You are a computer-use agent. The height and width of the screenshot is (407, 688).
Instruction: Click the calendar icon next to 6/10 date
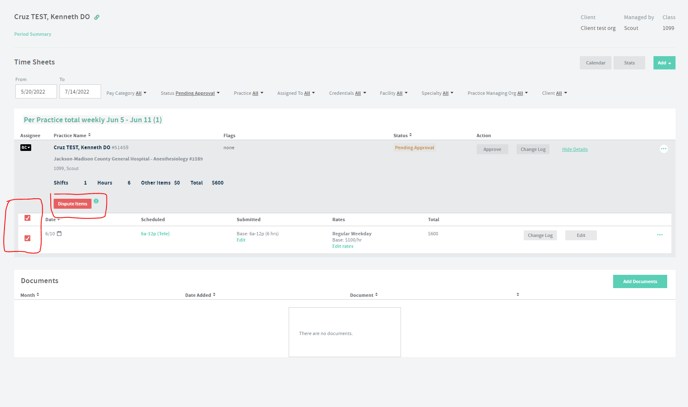[x=59, y=234]
